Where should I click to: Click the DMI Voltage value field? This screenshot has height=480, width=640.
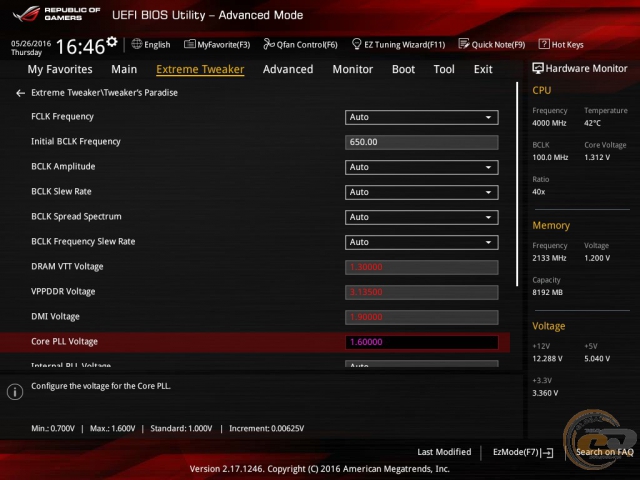421,317
